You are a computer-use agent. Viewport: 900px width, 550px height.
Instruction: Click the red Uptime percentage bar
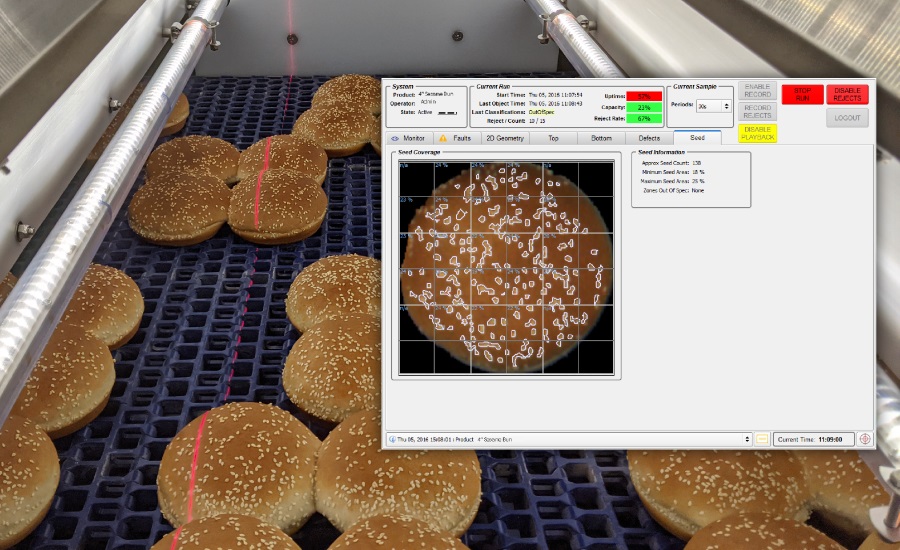pyautogui.click(x=643, y=95)
